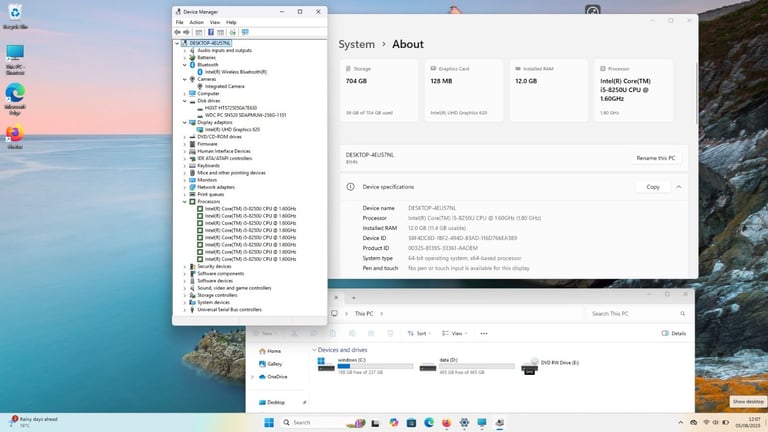Open the File menu in Device Manager
The image size is (768, 432).
[x=180, y=23]
